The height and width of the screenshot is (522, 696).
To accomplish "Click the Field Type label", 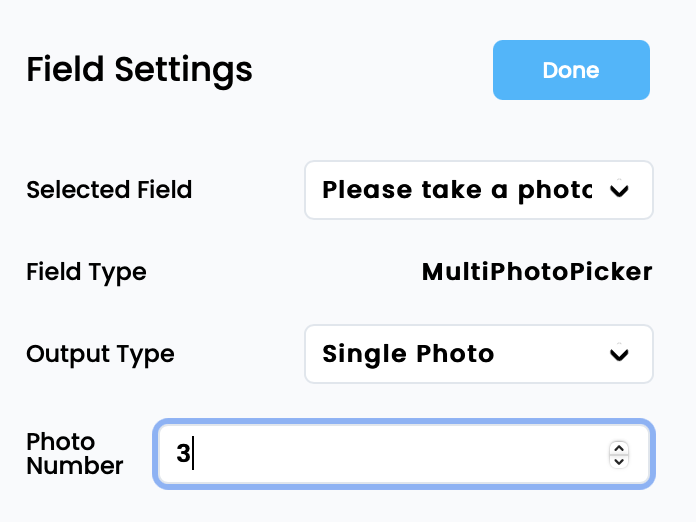I will click(86, 272).
